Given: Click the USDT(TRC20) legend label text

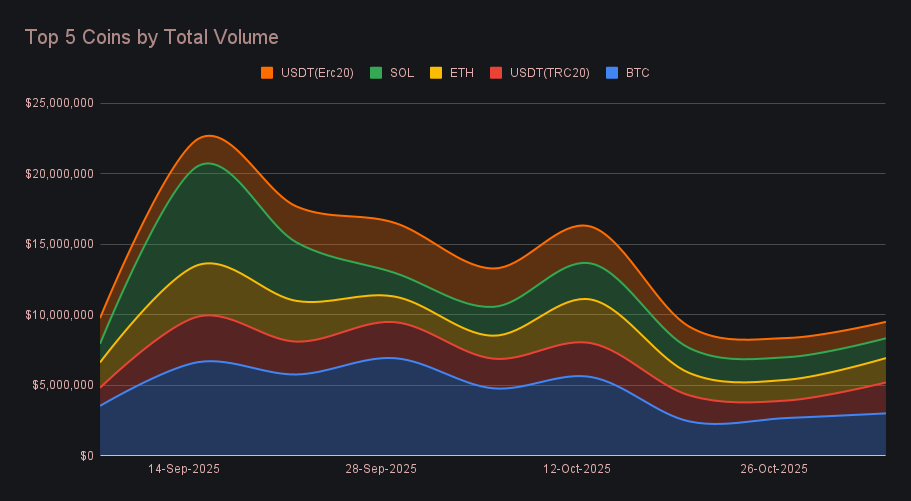Looking at the screenshot, I should click(549, 73).
